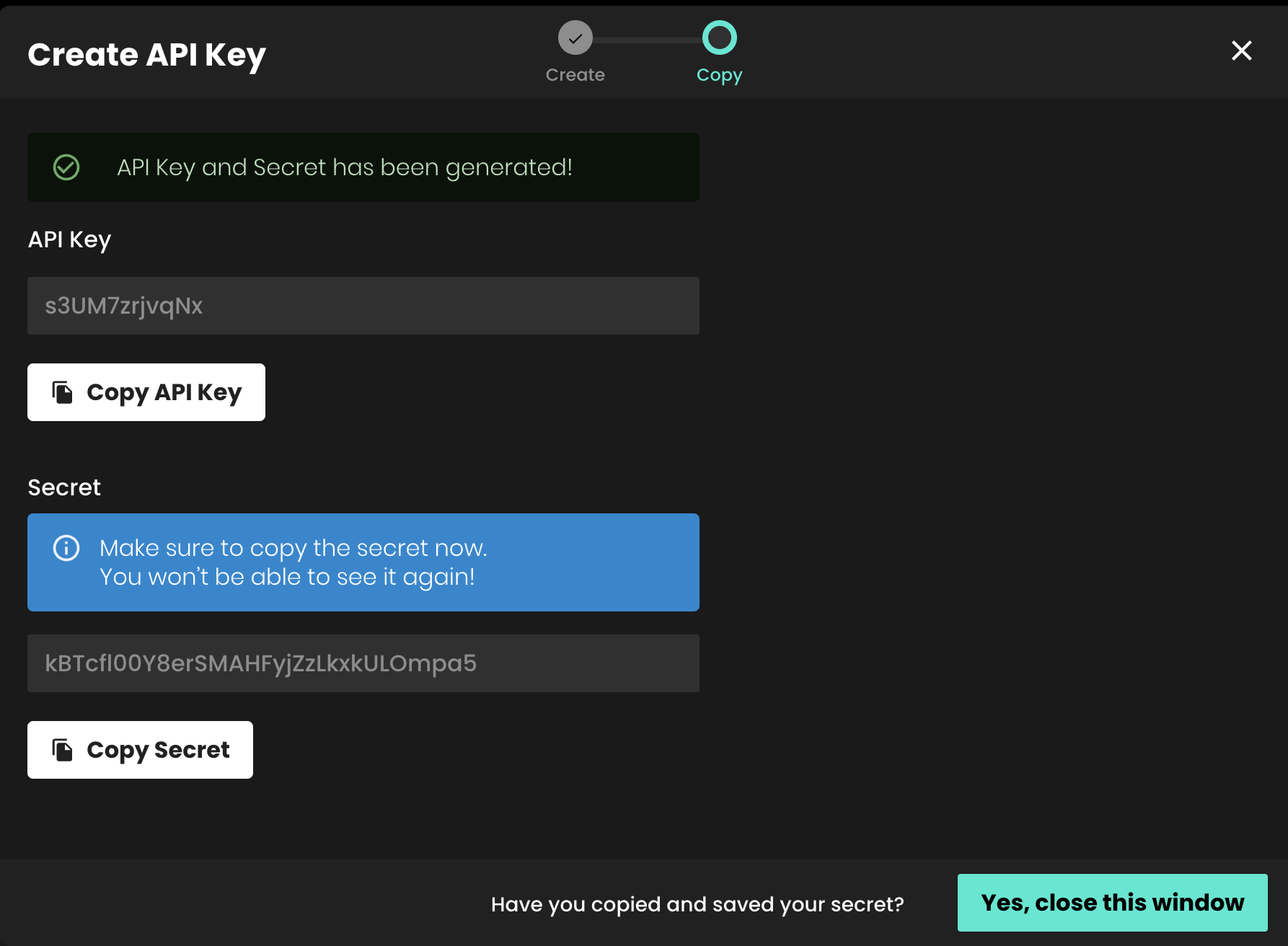
Task: Close the Create API Key dialog
Action: 1241,50
